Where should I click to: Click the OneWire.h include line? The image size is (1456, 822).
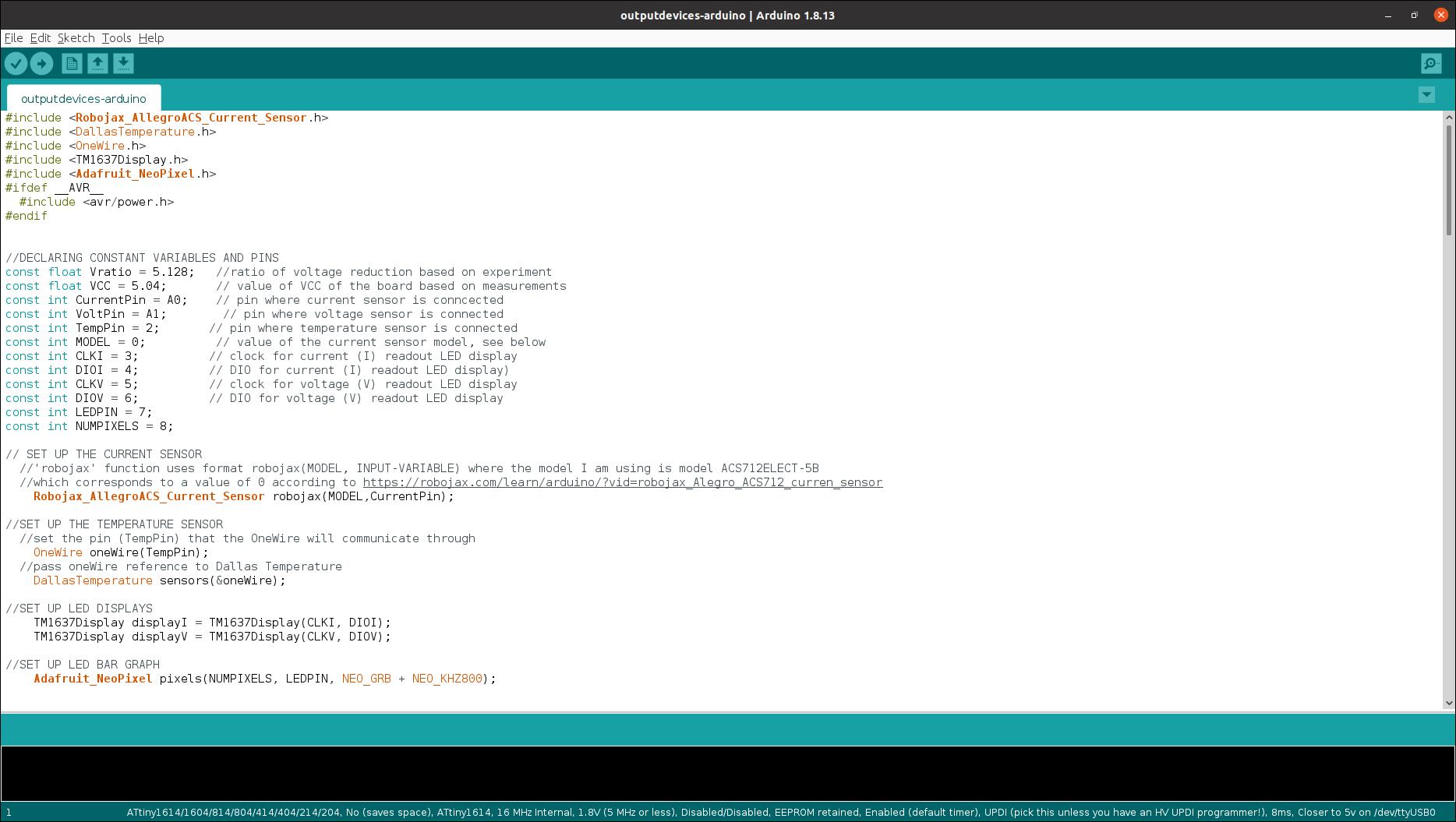[76, 146]
